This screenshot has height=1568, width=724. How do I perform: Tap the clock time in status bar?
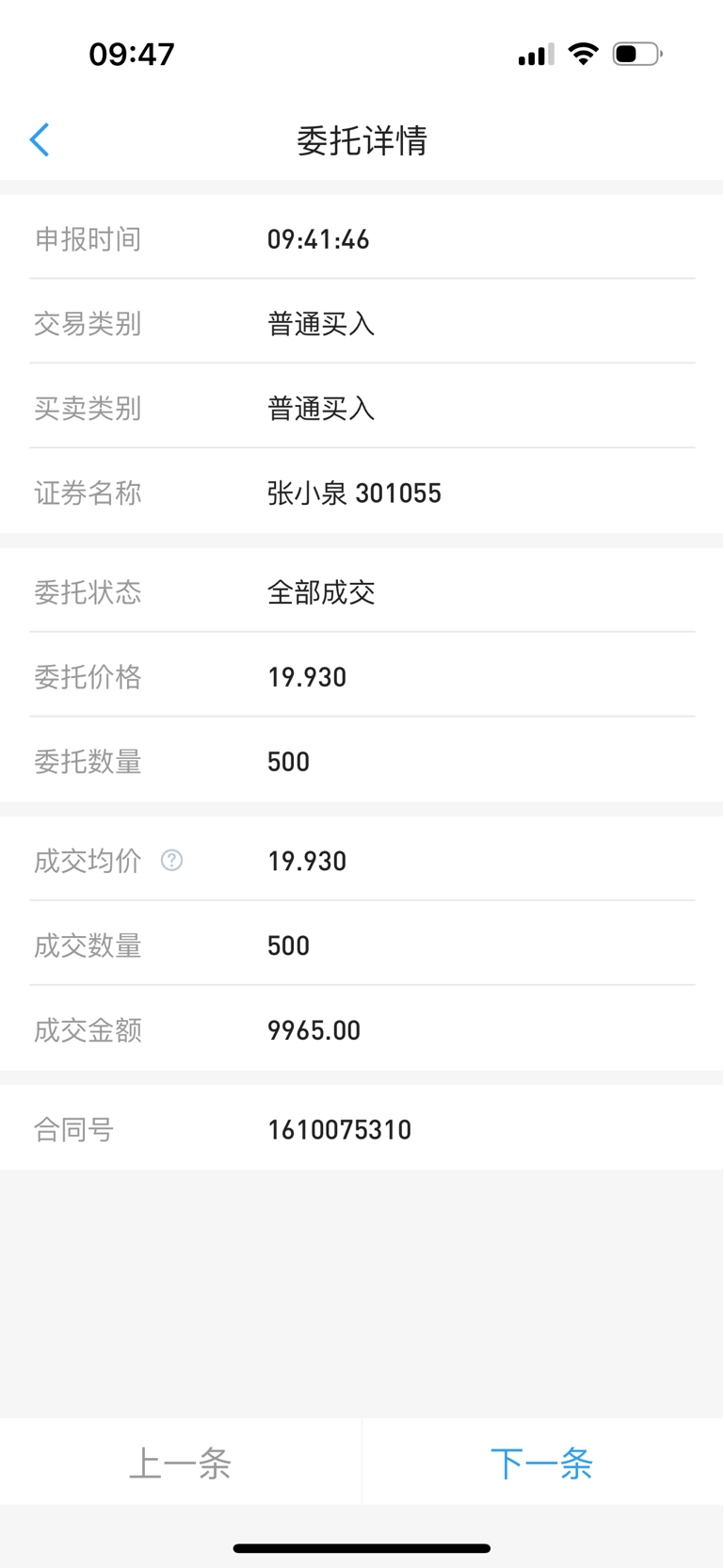coord(132,55)
